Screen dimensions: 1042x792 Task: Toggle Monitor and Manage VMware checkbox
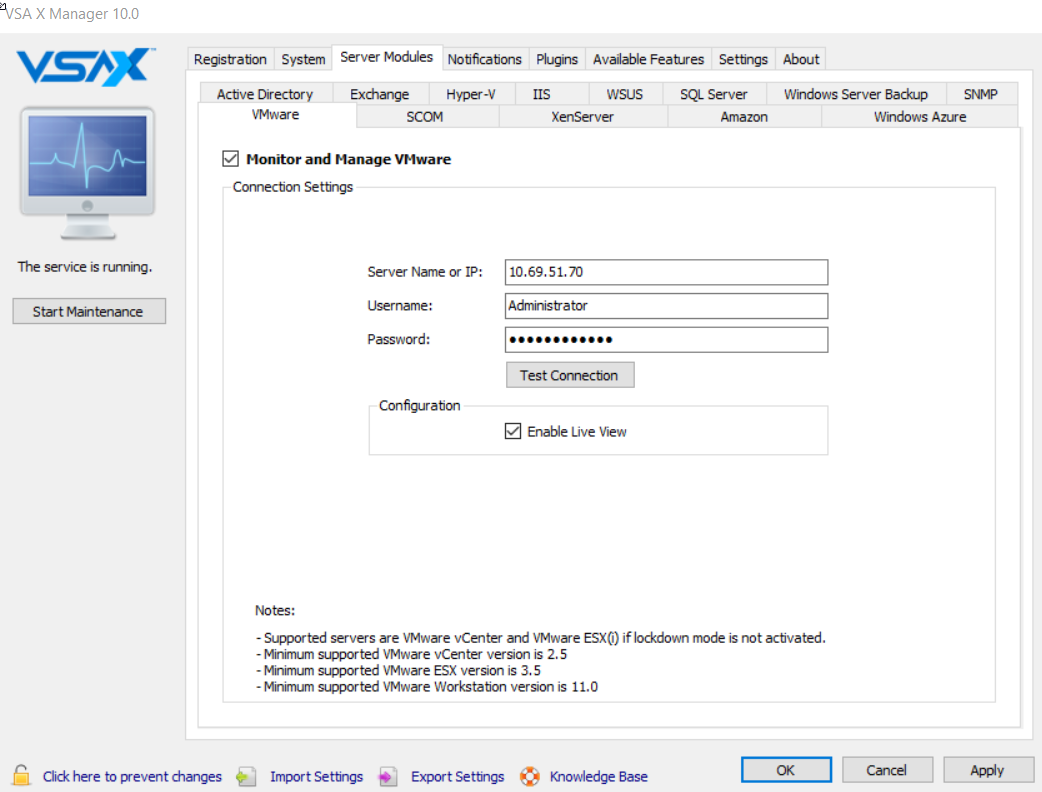231,159
